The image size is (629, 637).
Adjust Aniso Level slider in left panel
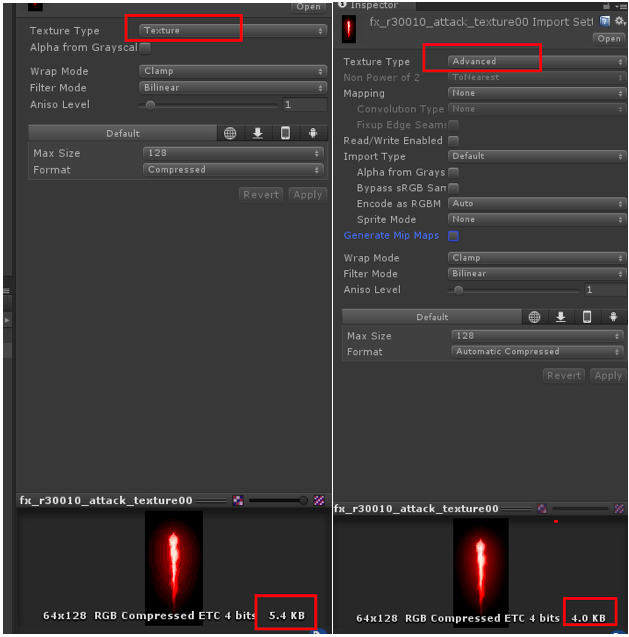click(208, 105)
